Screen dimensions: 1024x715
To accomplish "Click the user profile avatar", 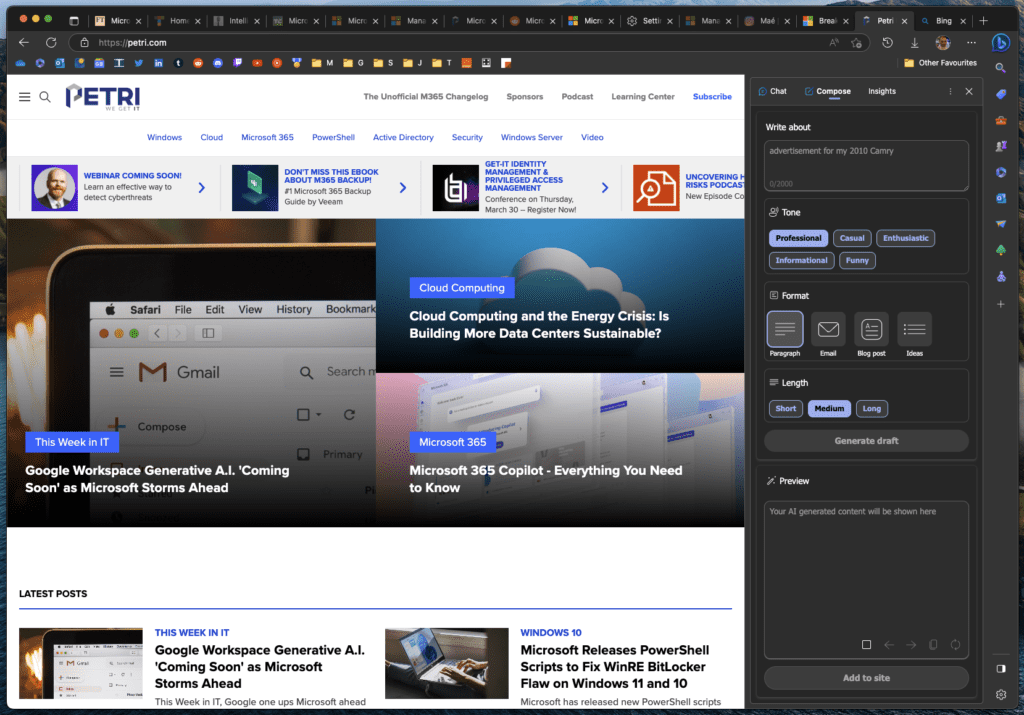I will (x=942, y=42).
